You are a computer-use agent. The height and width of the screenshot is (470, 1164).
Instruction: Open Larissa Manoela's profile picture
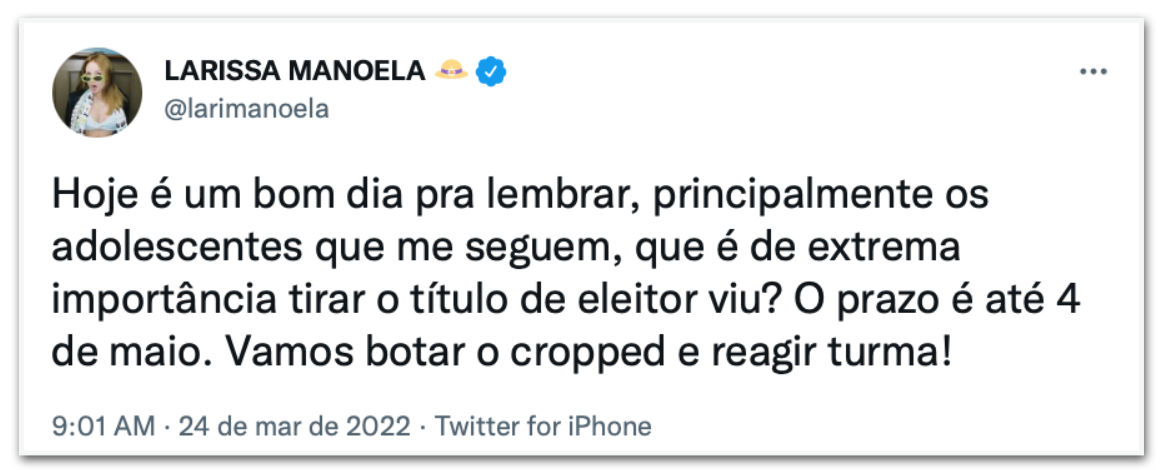click(97, 92)
